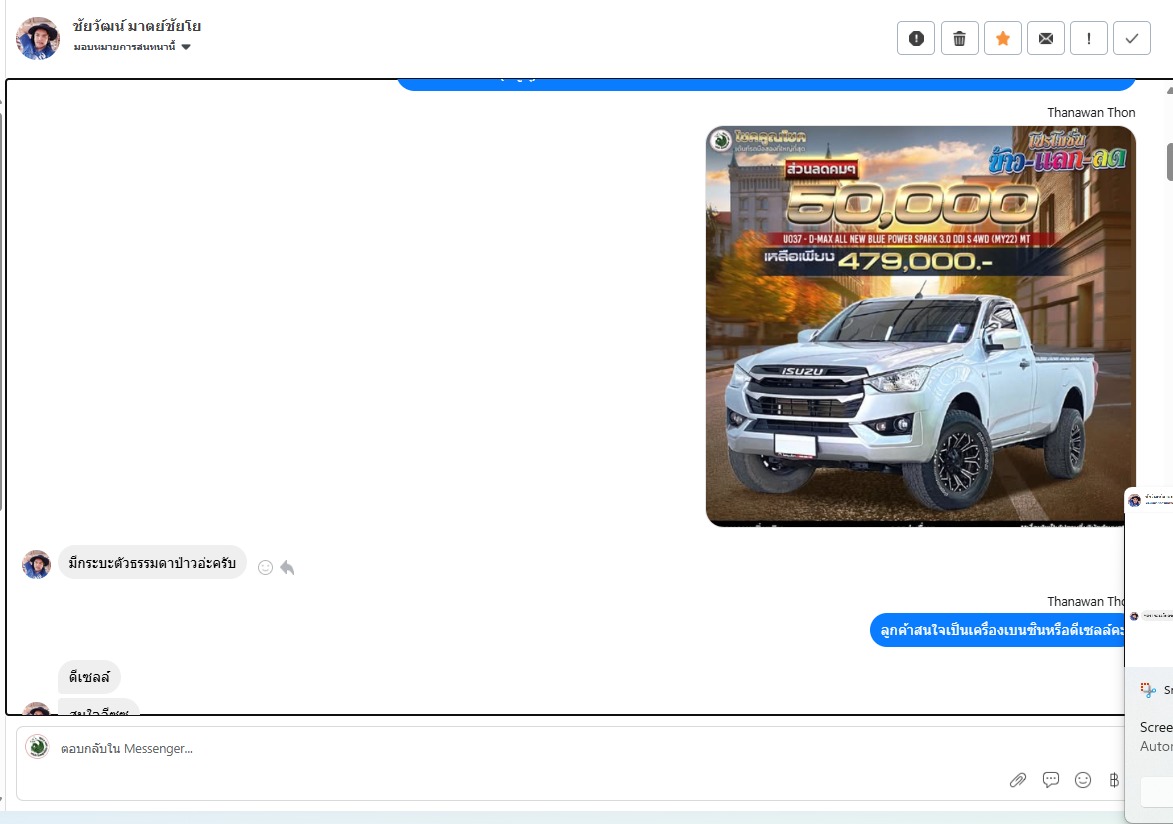The image size is (1173, 824).
Task: Click the Thanawan Thon sender label above image
Action: 1091,112
